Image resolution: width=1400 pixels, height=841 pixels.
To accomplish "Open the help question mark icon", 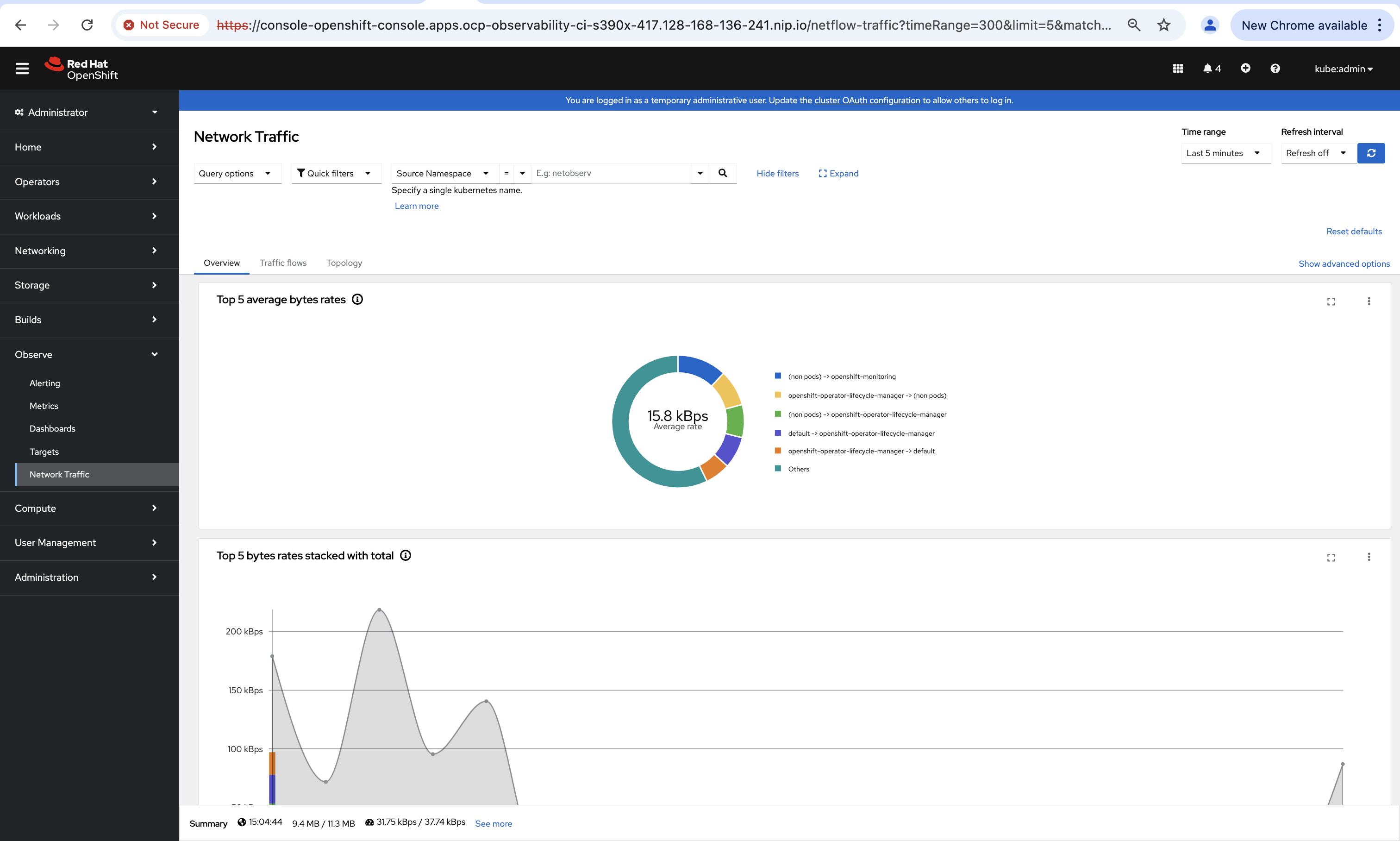I will (x=1275, y=69).
